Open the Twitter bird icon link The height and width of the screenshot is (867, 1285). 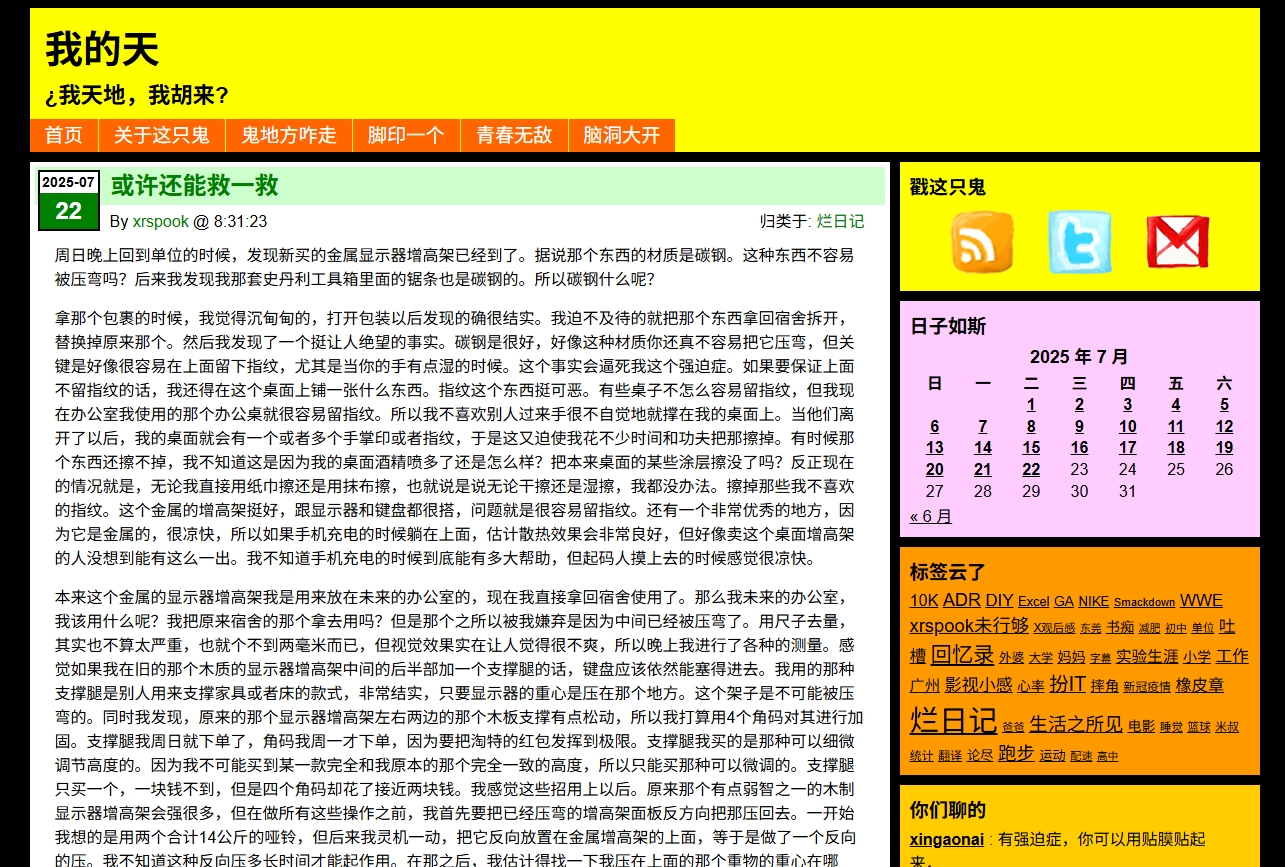point(1079,242)
